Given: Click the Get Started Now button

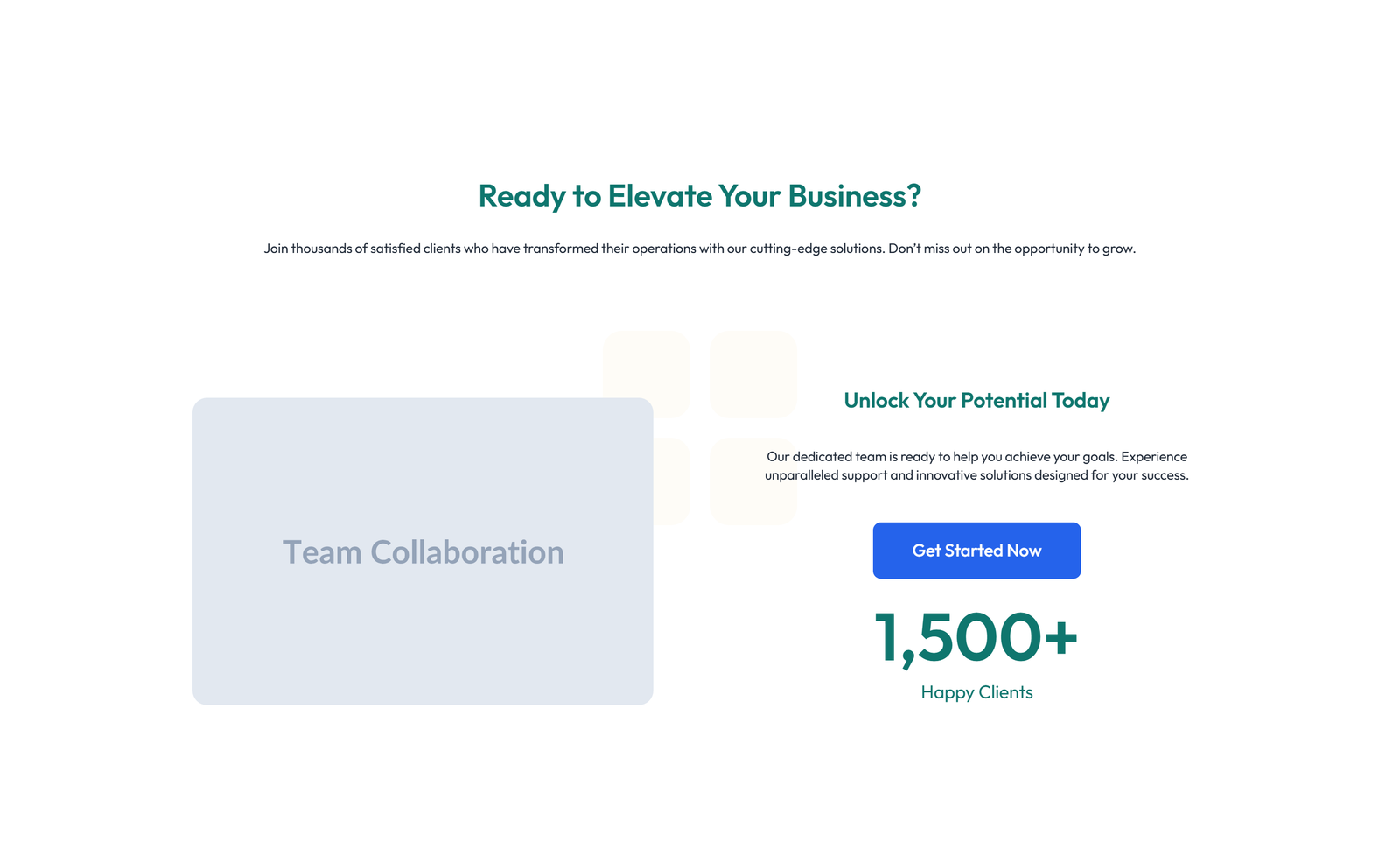Looking at the screenshot, I should coord(976,550).
